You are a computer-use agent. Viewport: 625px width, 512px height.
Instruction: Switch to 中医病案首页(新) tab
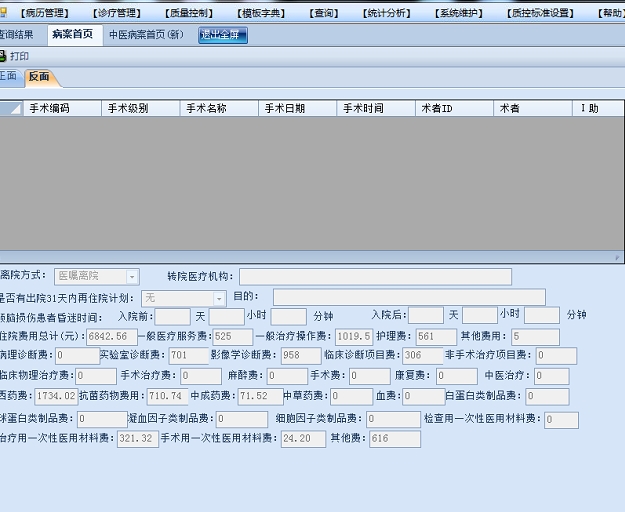146,35
